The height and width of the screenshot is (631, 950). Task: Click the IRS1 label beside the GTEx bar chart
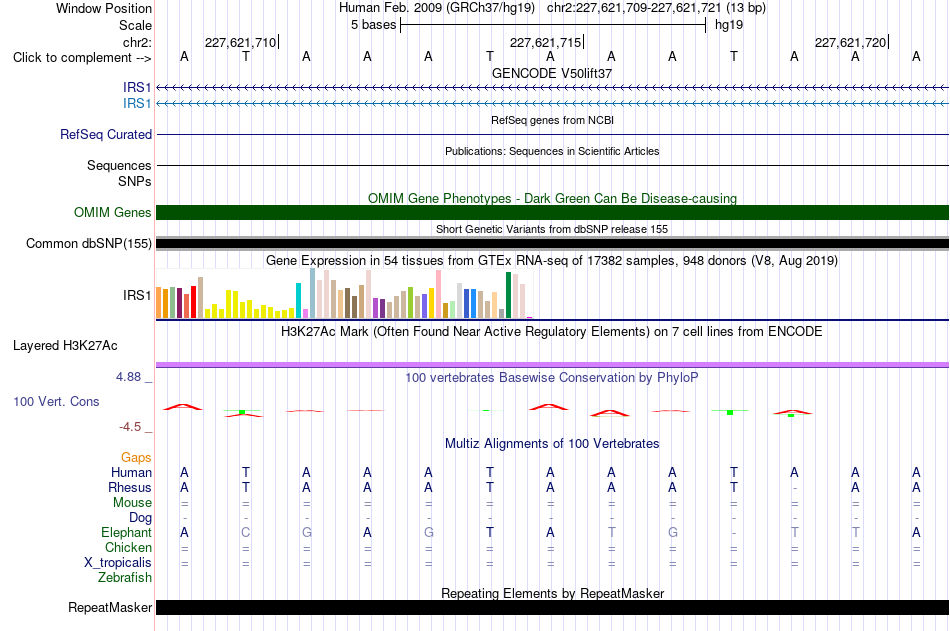click(x=137, y=295)
